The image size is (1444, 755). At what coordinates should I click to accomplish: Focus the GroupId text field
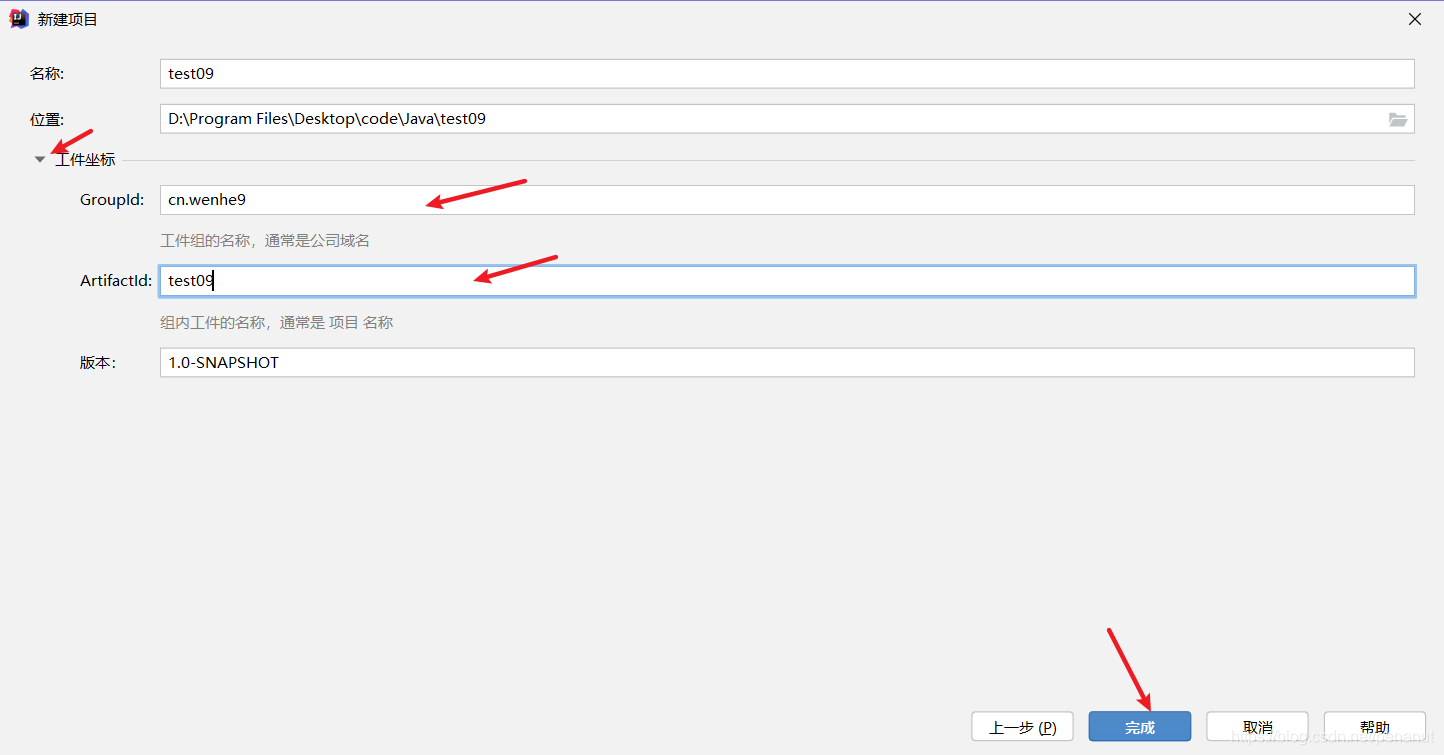click(787, 200)
